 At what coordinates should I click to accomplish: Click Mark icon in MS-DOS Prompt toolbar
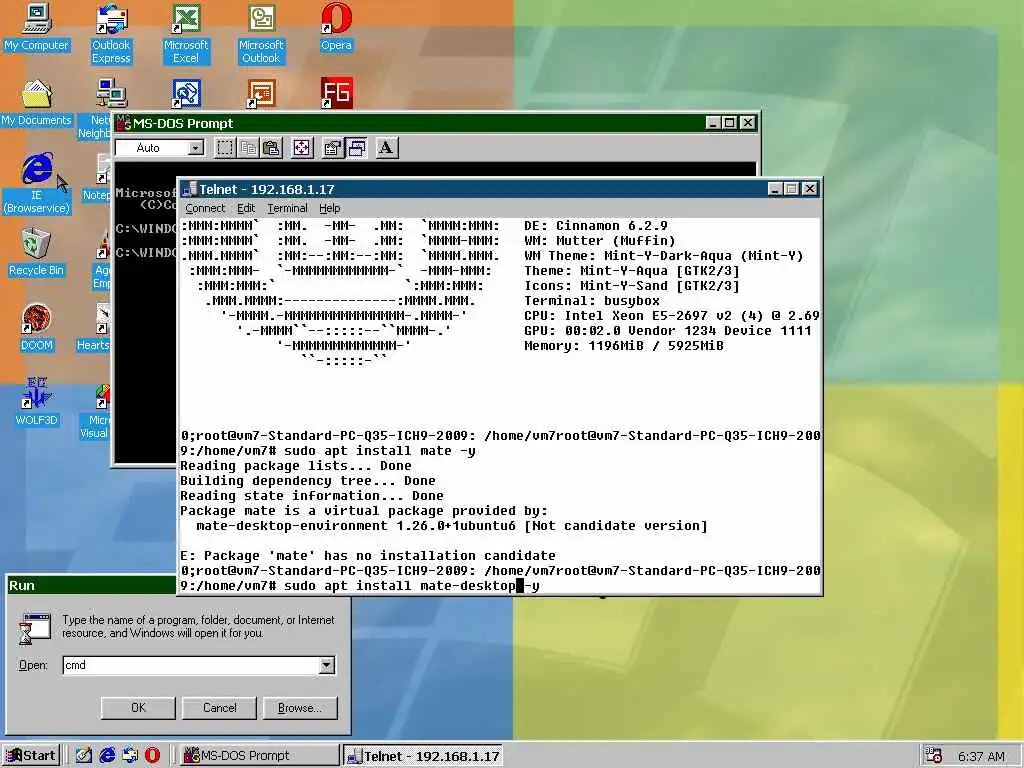[225, 148]
